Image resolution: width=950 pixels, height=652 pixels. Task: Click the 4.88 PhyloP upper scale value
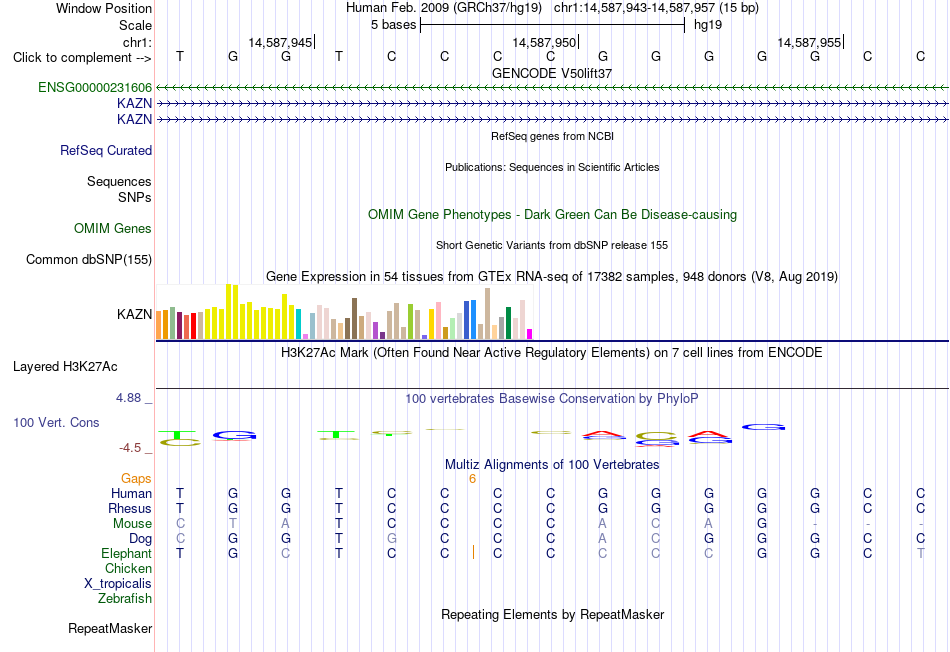click(x=128, y=398)
